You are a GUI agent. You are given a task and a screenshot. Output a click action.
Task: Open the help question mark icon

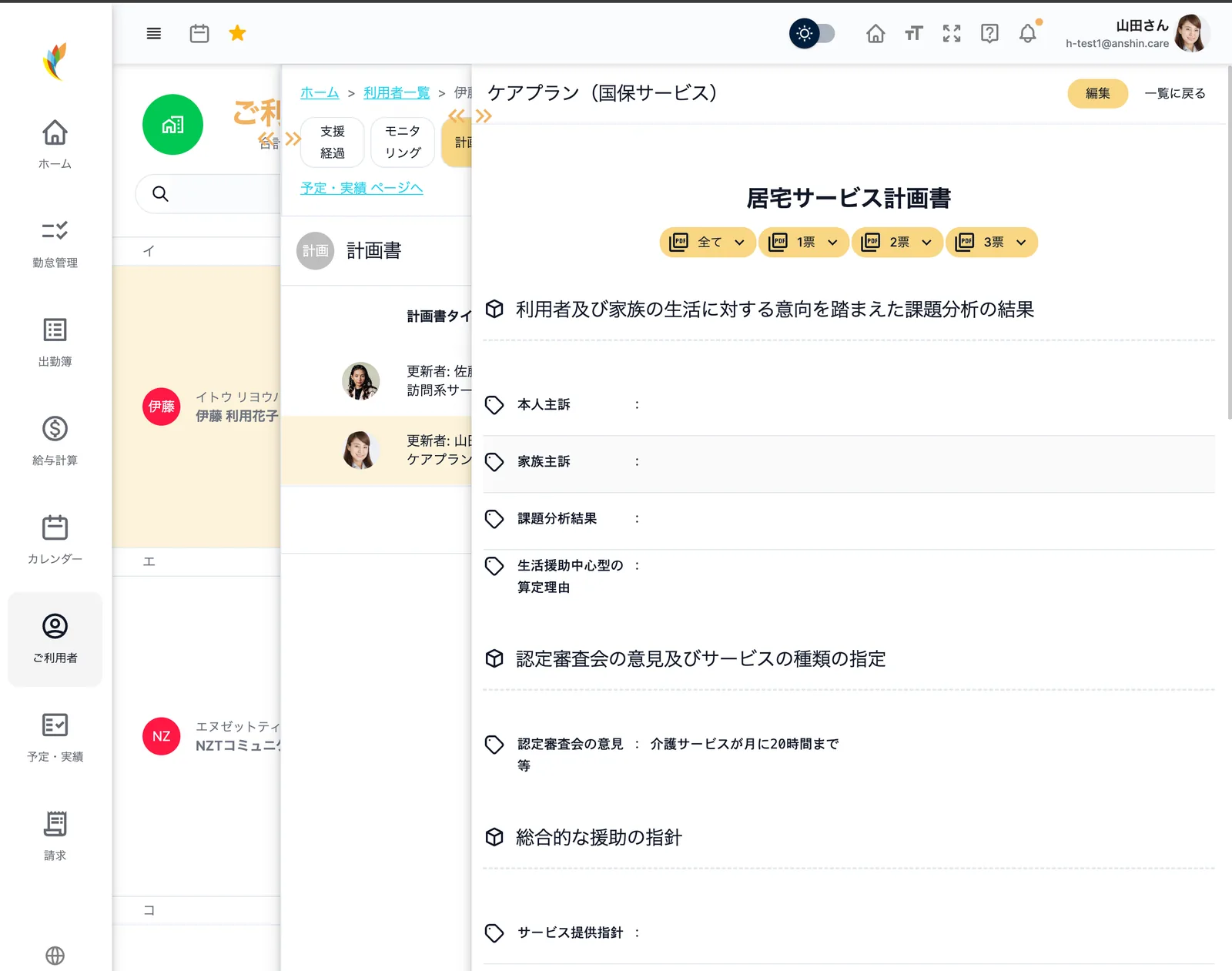click(x=989, y=33)
